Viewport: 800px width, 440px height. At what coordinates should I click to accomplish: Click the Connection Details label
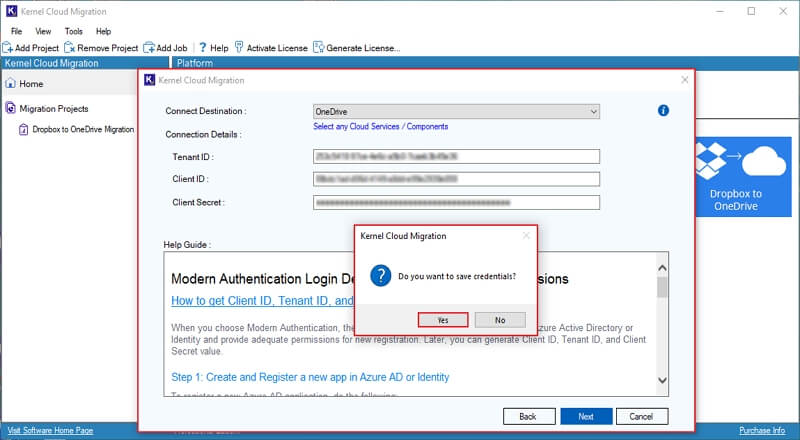point(204,134)
